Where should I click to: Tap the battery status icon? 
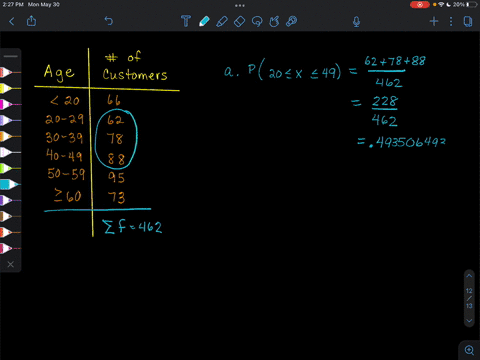click(472, 5)
